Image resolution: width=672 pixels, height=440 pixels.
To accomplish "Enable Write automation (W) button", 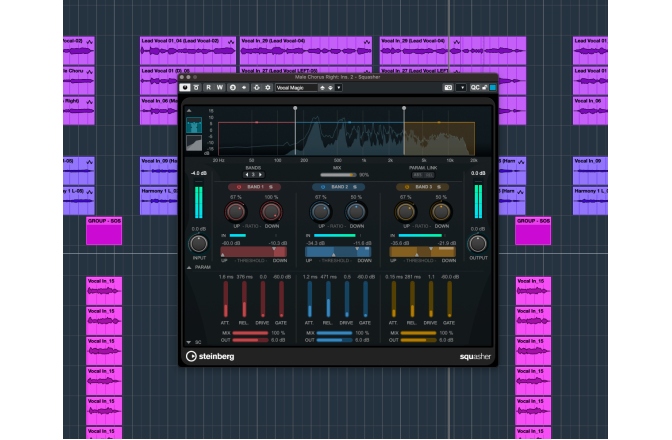I will 219,87.
